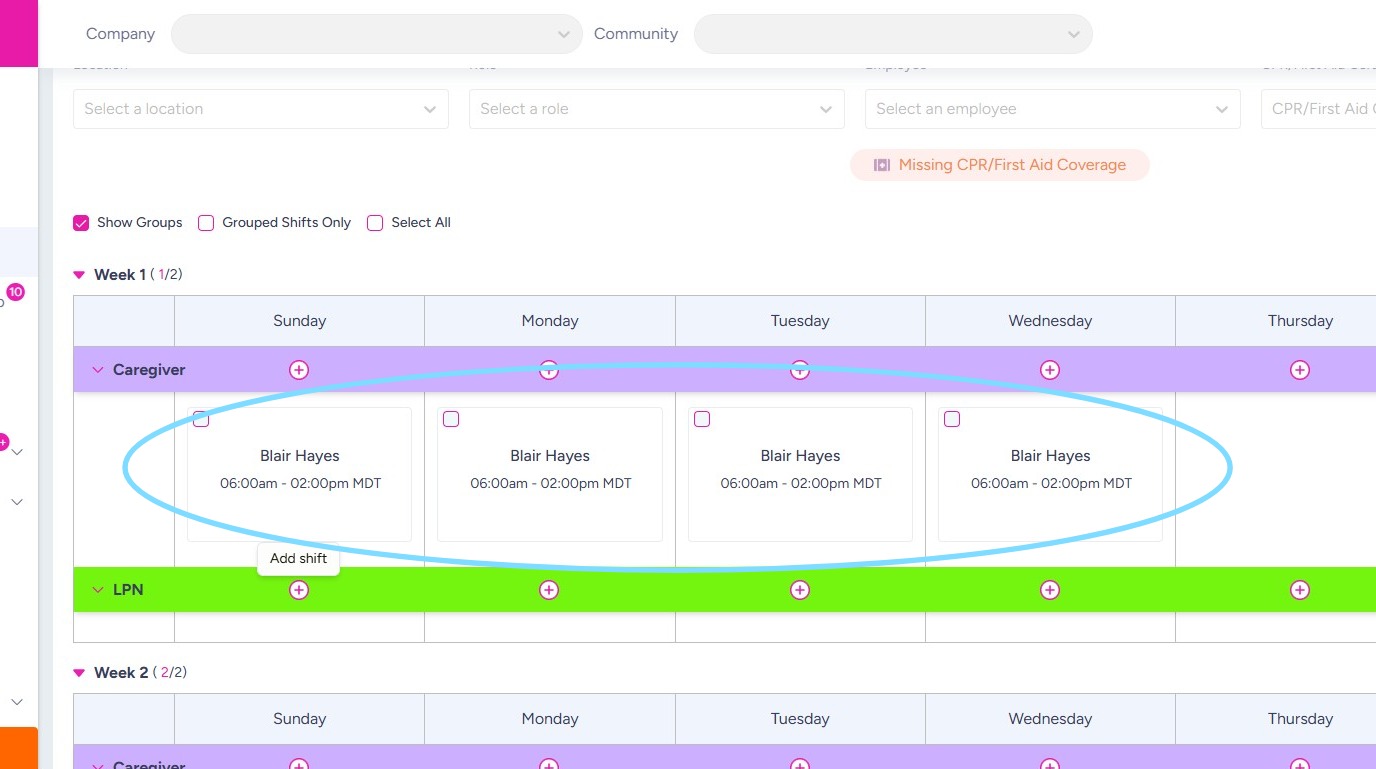Image resolution: width=1376 pixels, height=769 pixels.
Task: Open the Select a location dropdown
Action: [260, 109]
